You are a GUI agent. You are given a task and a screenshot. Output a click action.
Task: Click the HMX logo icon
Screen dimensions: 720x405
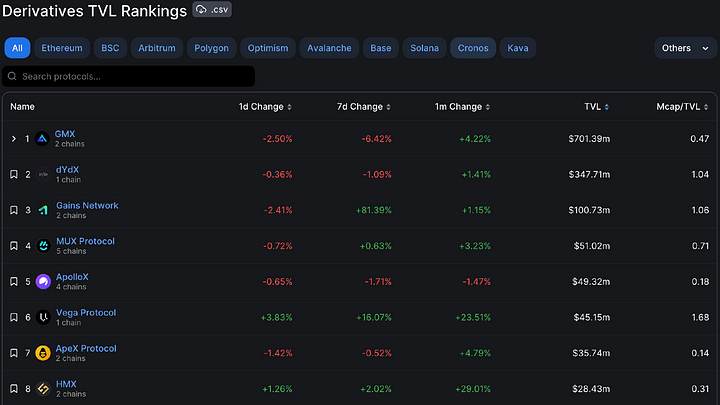43,389
